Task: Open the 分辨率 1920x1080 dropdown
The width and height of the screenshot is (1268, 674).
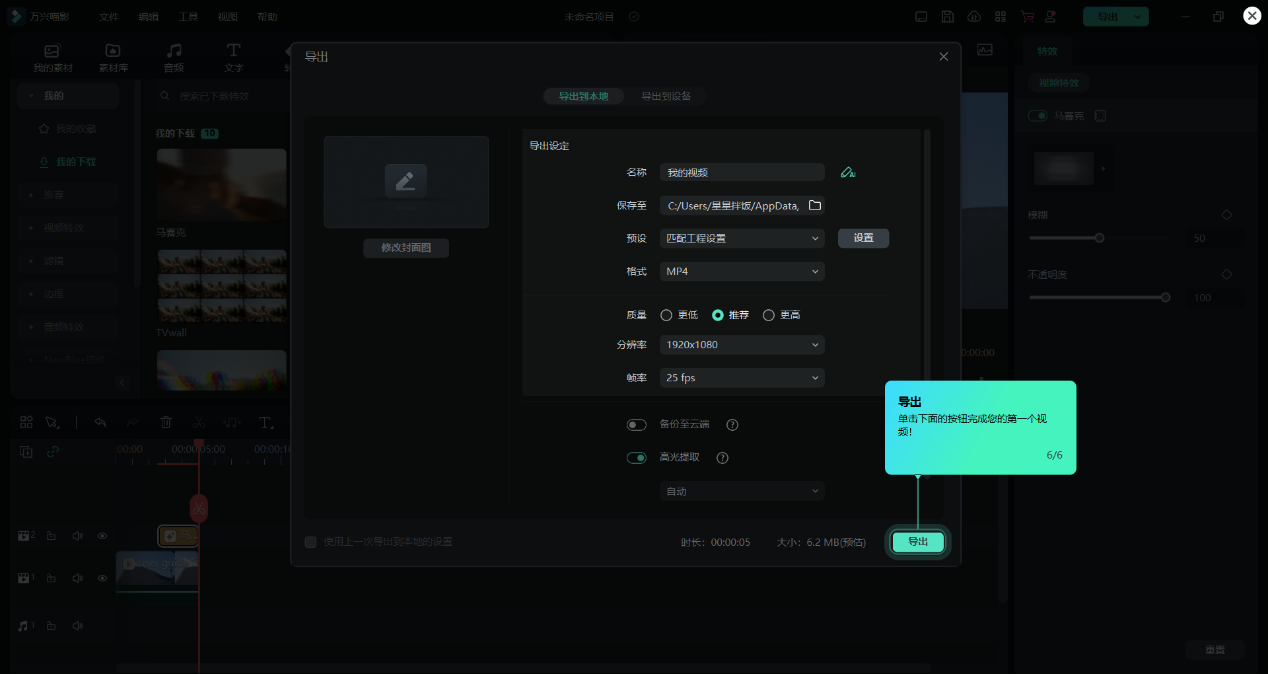Action: click(742, 344)
